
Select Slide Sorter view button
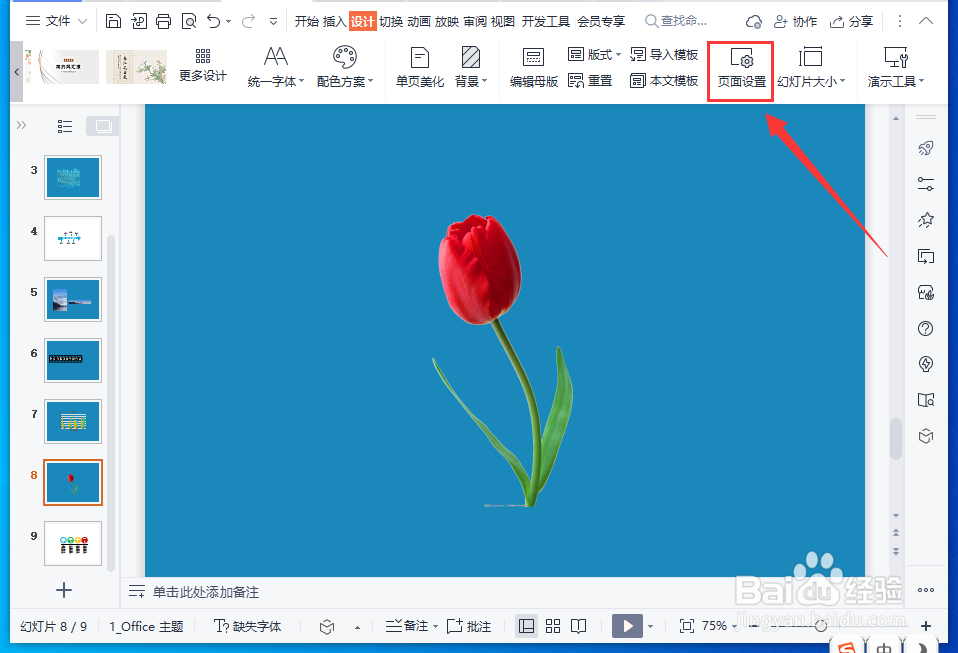pos(553,626)
